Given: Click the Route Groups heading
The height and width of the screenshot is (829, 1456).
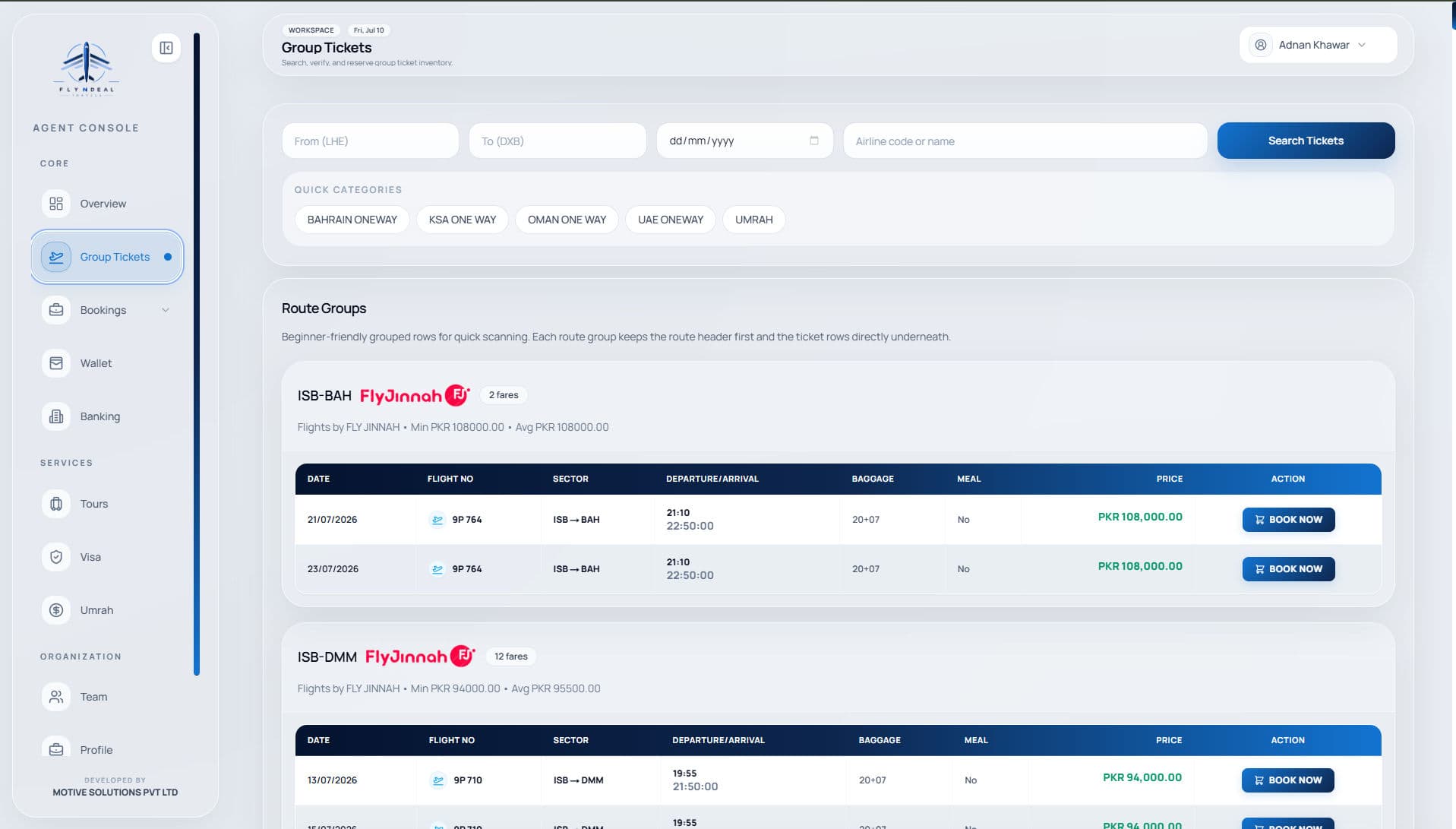Looking at the screenshot, I should (x=324, y=309).
